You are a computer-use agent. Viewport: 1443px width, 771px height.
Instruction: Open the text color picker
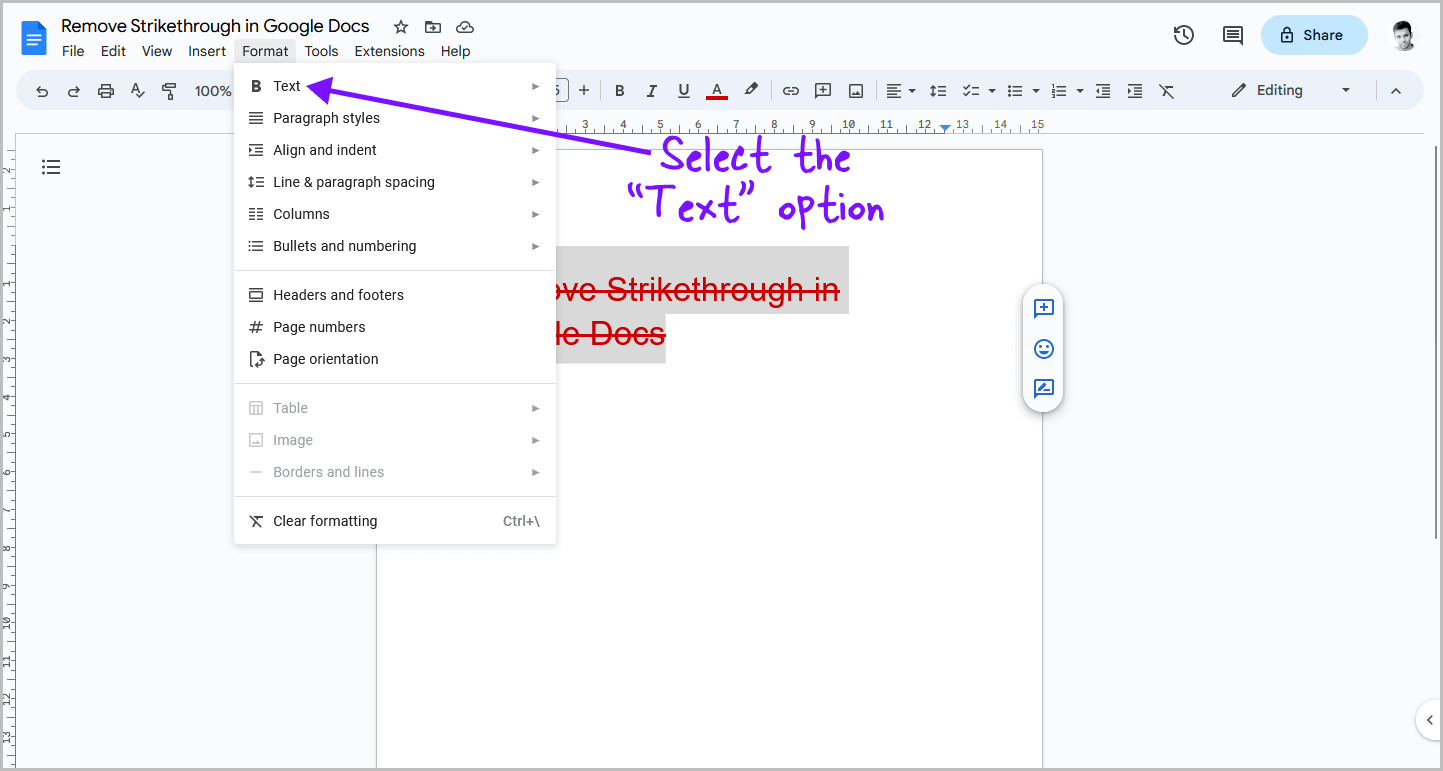pos(716,90)
